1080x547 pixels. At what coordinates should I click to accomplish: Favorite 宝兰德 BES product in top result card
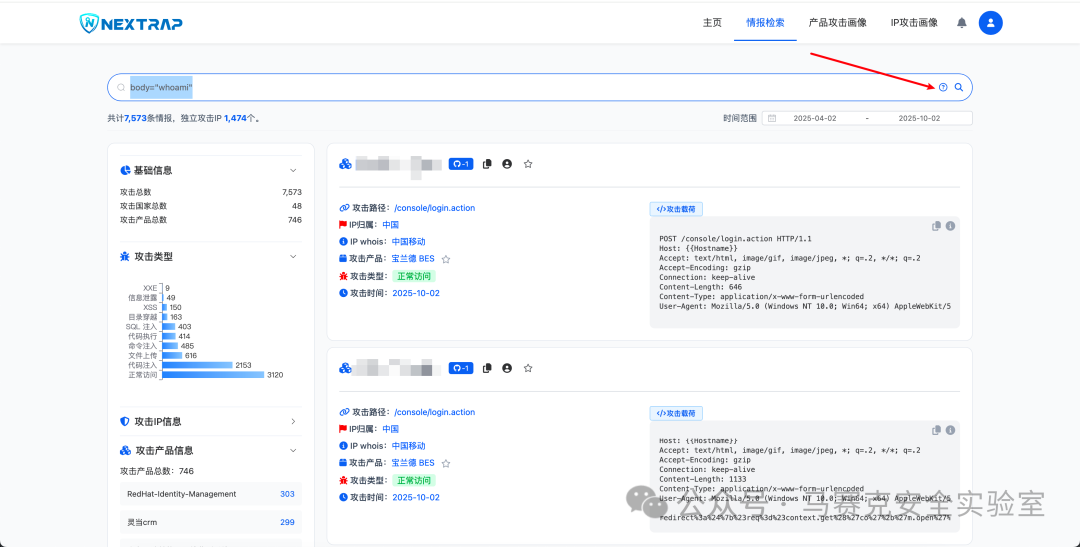pyautogui.click(x=446, y=259)
